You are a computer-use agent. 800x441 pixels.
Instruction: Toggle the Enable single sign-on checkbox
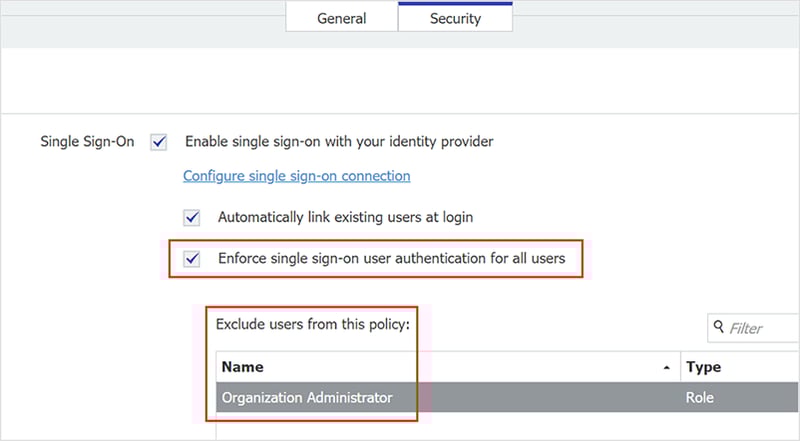coord(159,142)
